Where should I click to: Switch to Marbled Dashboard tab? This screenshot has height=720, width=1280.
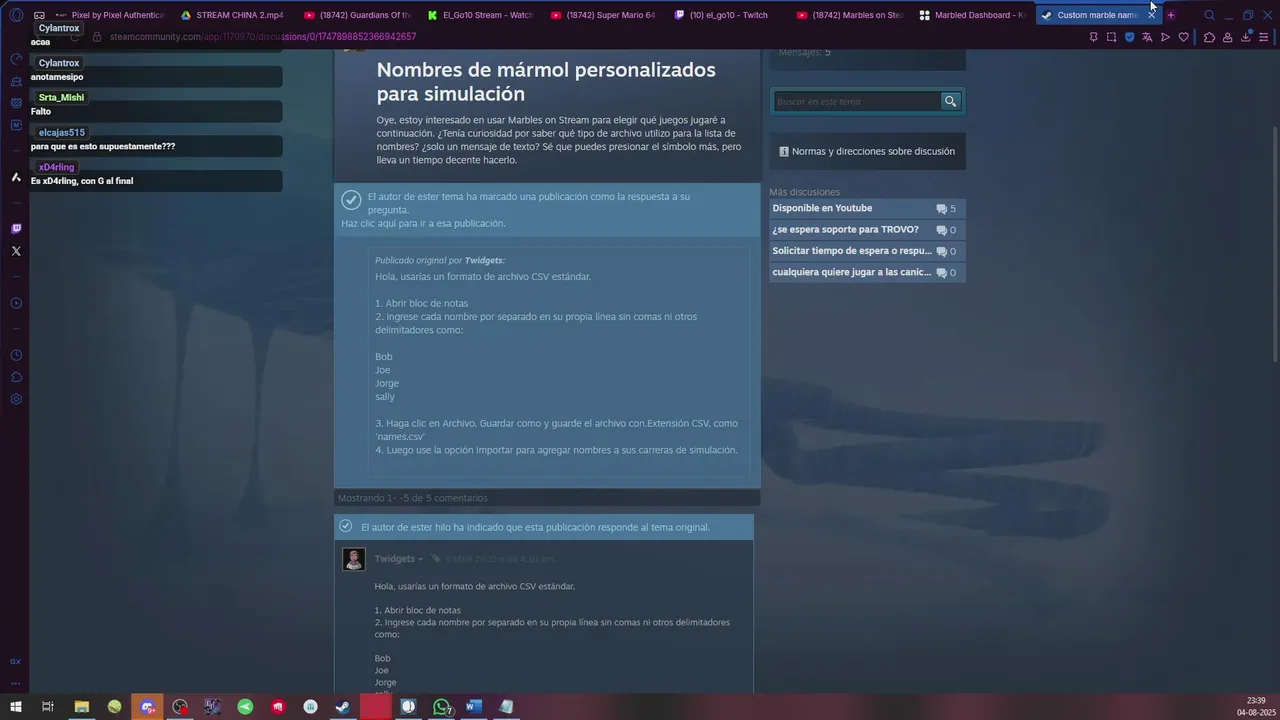[972, 15]
